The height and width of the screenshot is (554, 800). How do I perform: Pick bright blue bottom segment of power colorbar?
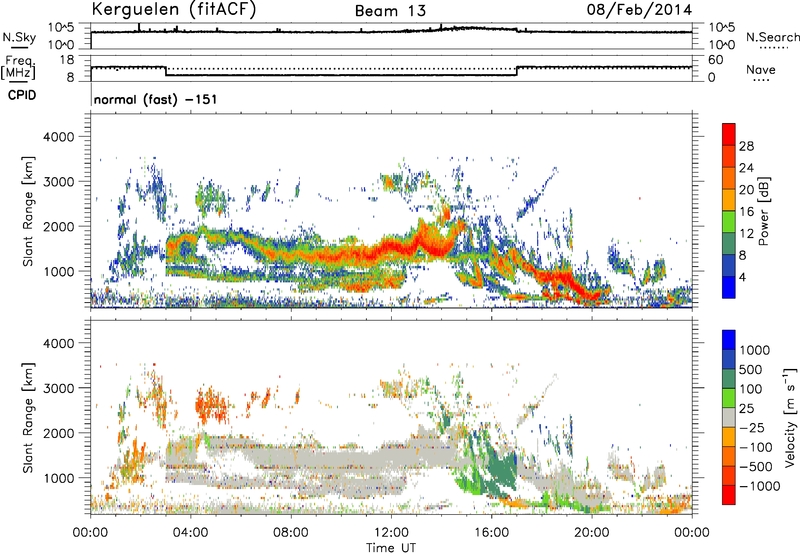(729, 287)
